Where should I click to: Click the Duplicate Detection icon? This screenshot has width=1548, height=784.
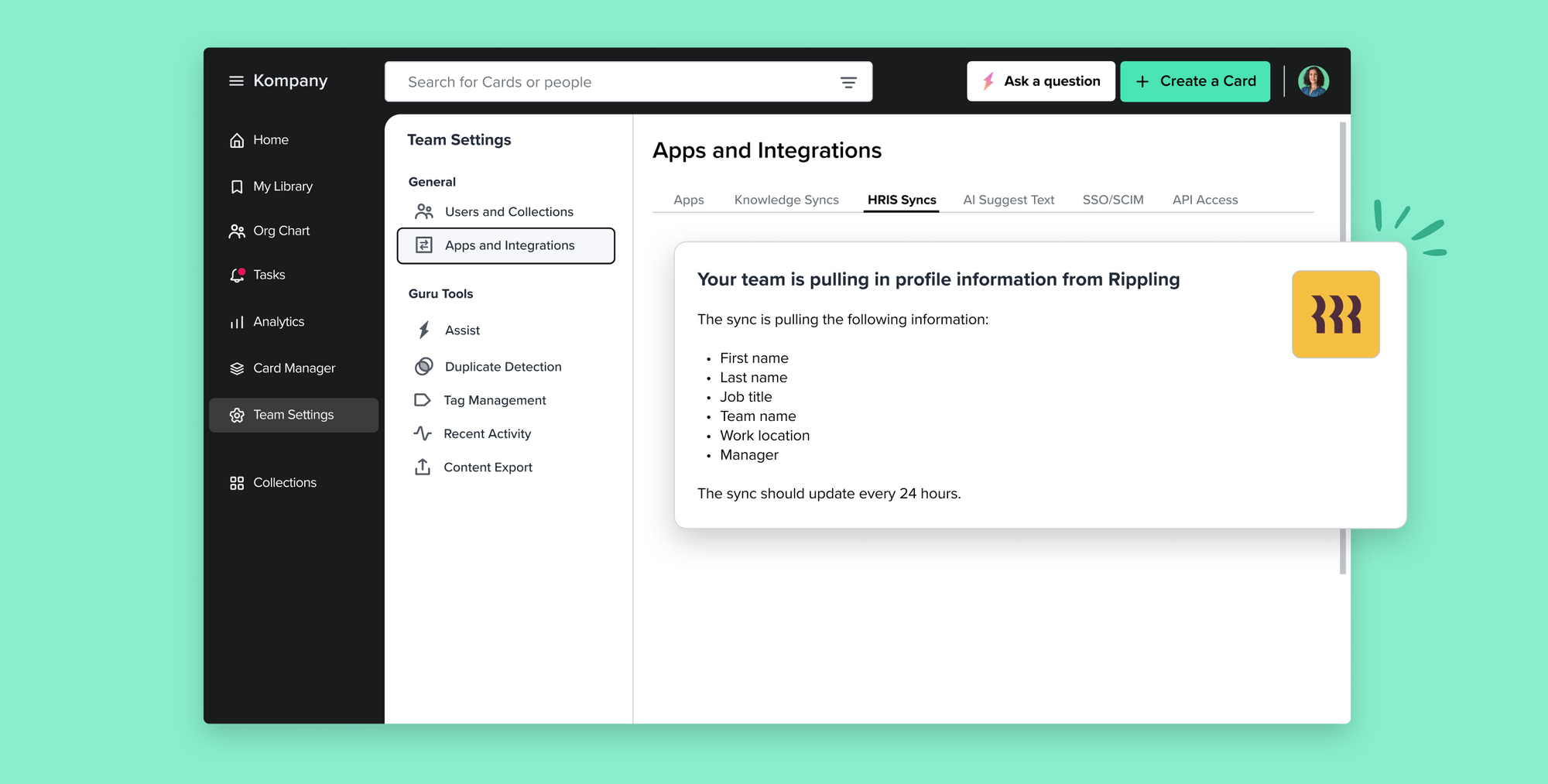[x=423, y=365]
